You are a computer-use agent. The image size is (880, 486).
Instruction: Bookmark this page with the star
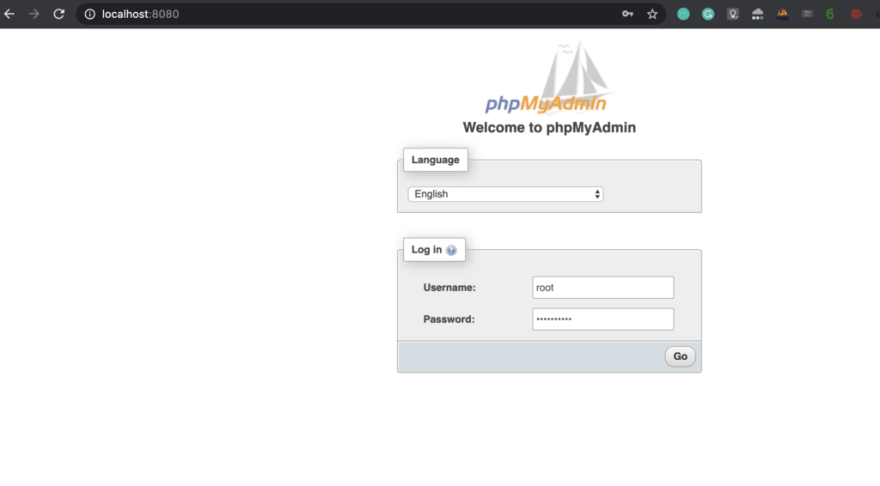click(652, 14)
